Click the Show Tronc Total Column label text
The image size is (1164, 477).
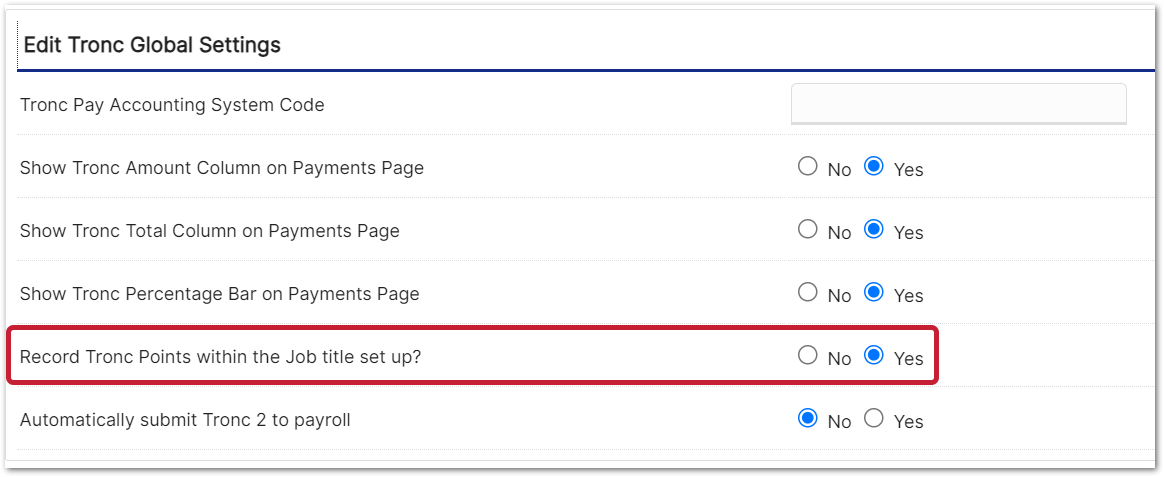tap(210, 231)
